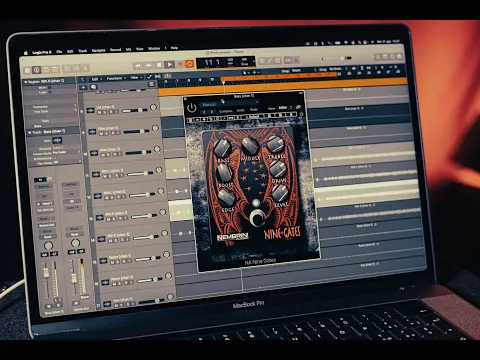Open Quick Help in the control bar
Viewport: 480px width, 360px height.
point(46,70)
